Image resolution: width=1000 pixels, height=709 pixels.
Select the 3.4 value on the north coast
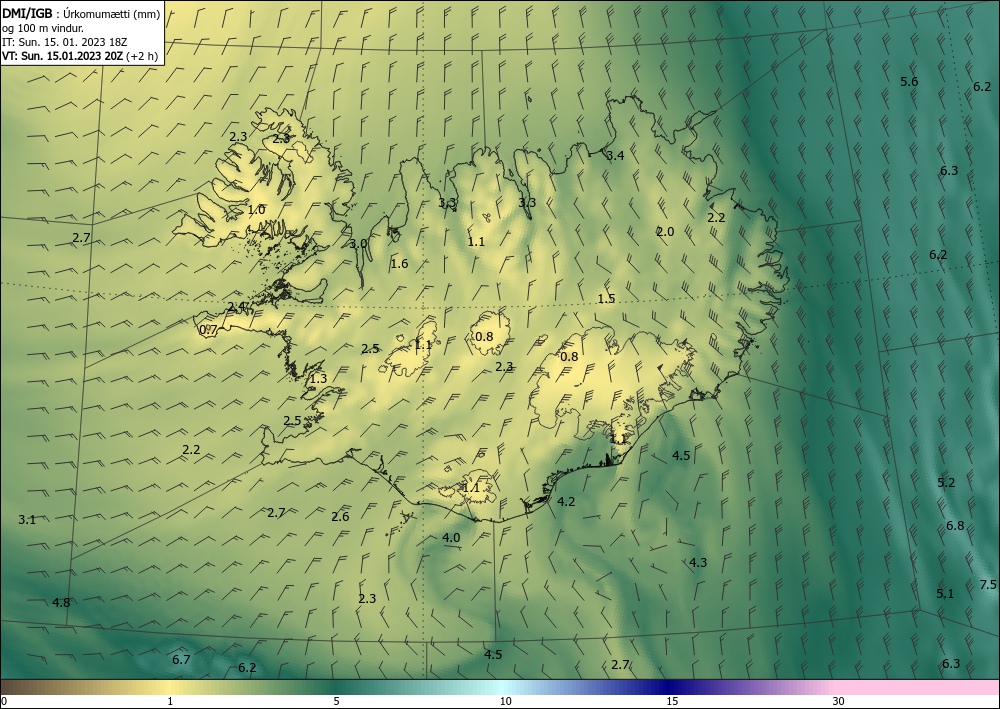point(615,156)
